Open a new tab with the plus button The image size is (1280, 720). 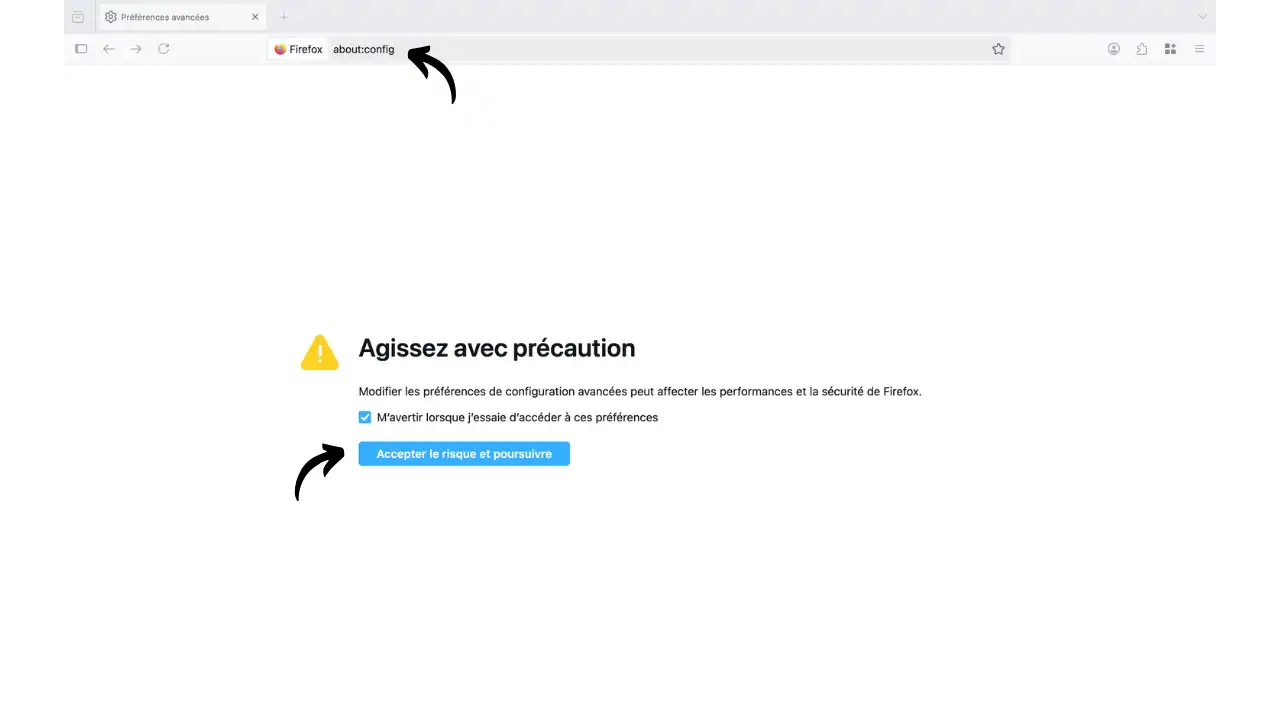point(283,16)
